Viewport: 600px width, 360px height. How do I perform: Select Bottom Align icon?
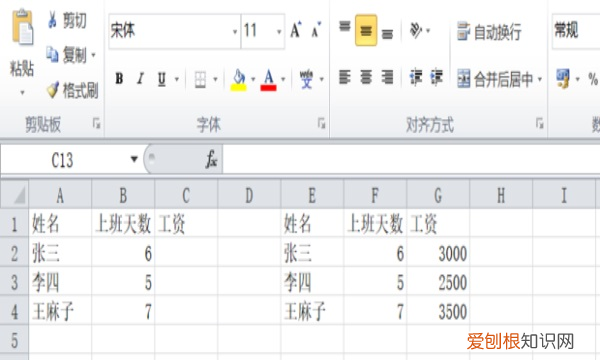387,34
